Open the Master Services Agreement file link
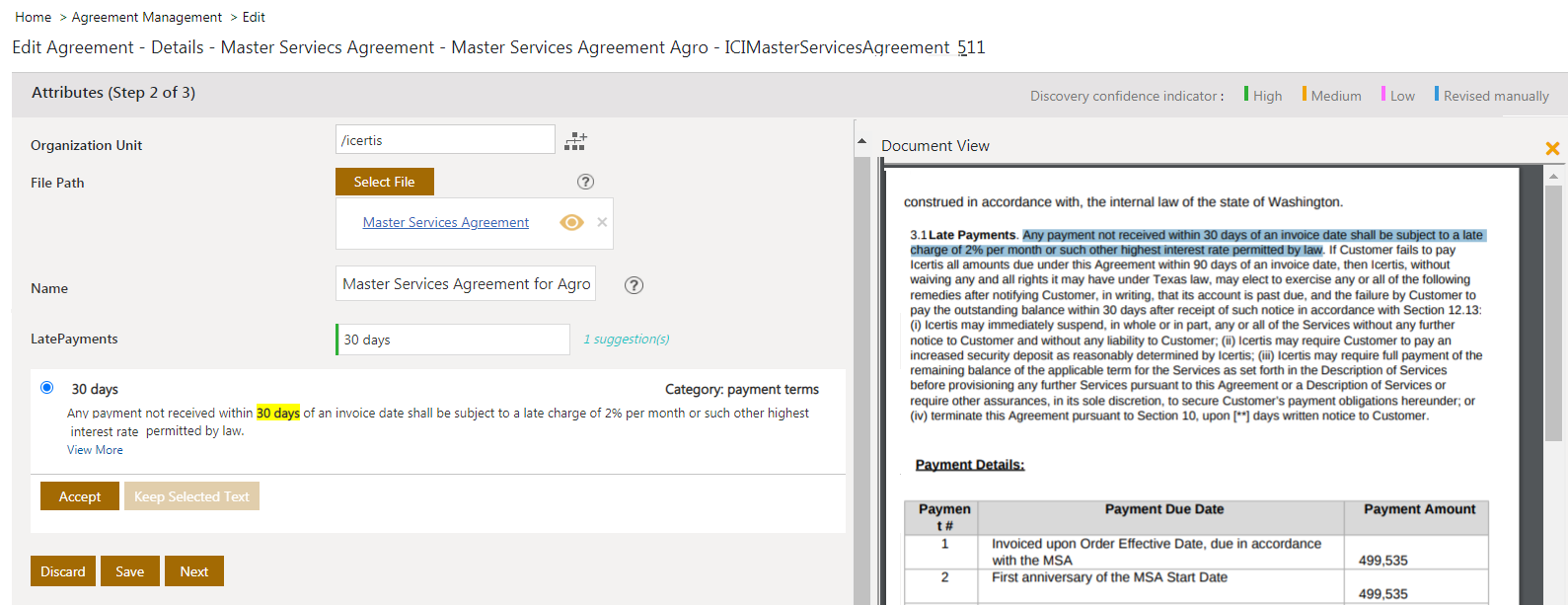 (x=445, y=222)
